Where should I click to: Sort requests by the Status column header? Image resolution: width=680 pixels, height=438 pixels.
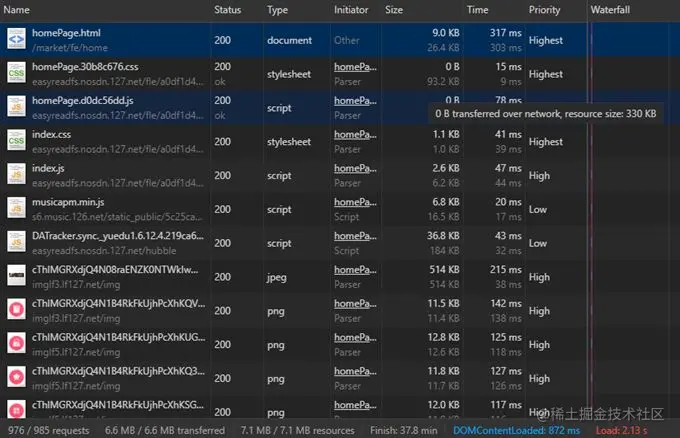pyautogui.click(x=227, y=10)
